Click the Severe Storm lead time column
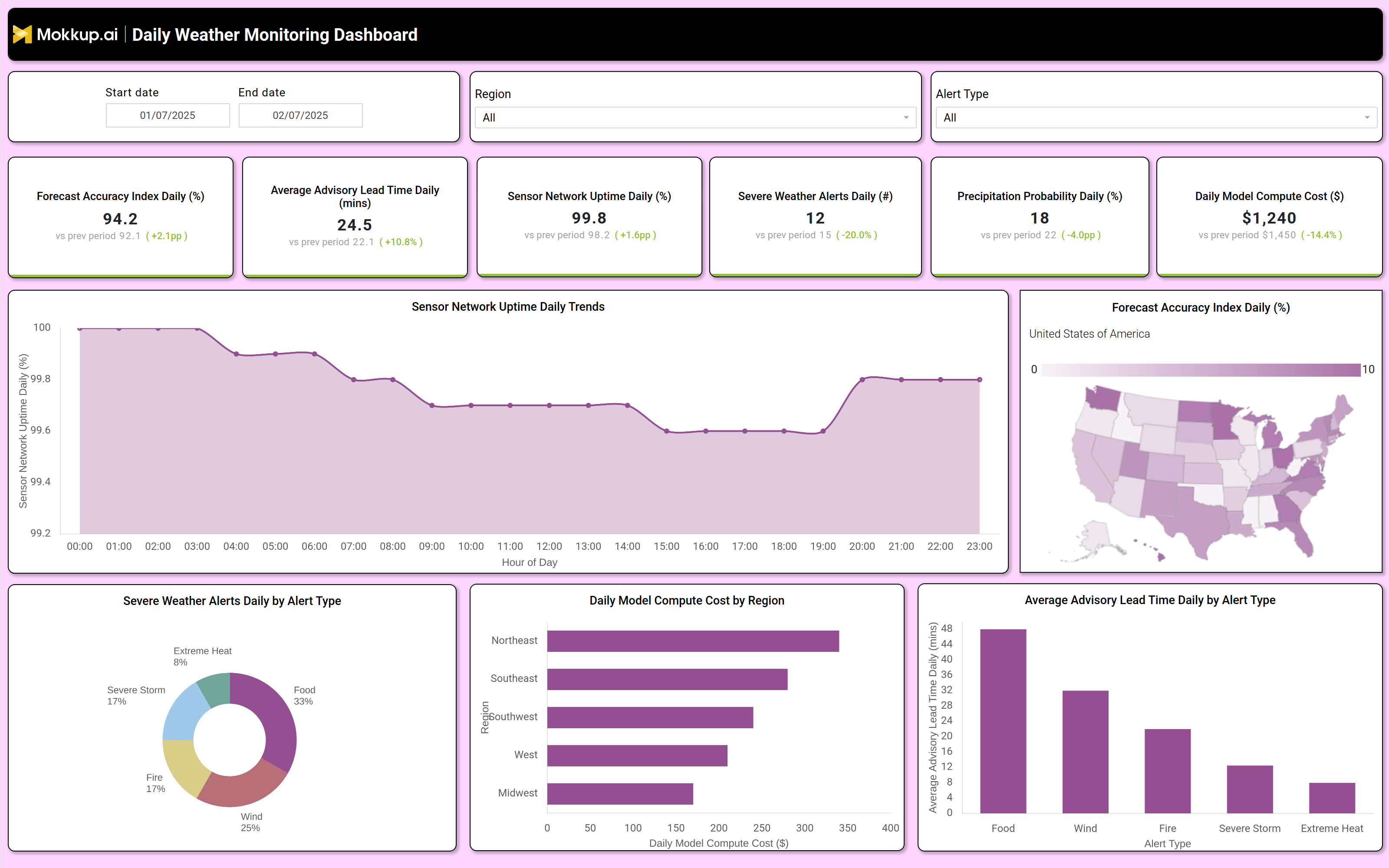Screen dimensions: 1389x868 [1250, 789]
